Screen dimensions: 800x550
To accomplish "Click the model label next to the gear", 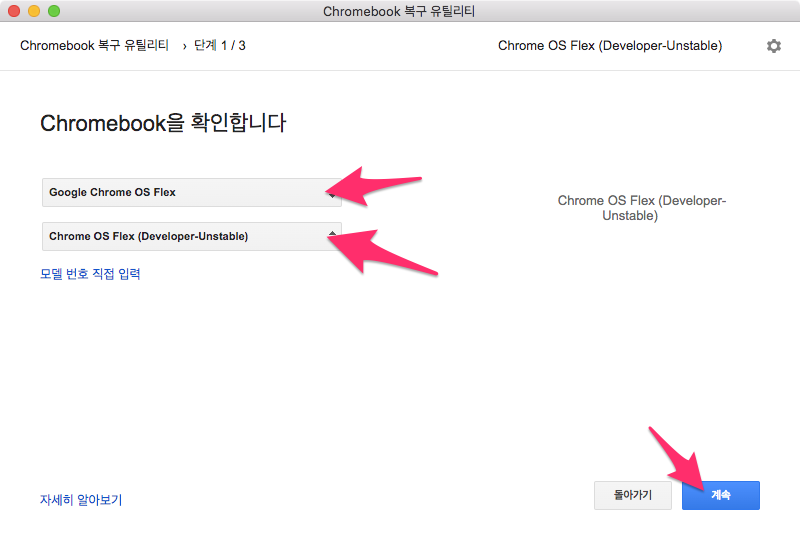I will click(610, 45).
